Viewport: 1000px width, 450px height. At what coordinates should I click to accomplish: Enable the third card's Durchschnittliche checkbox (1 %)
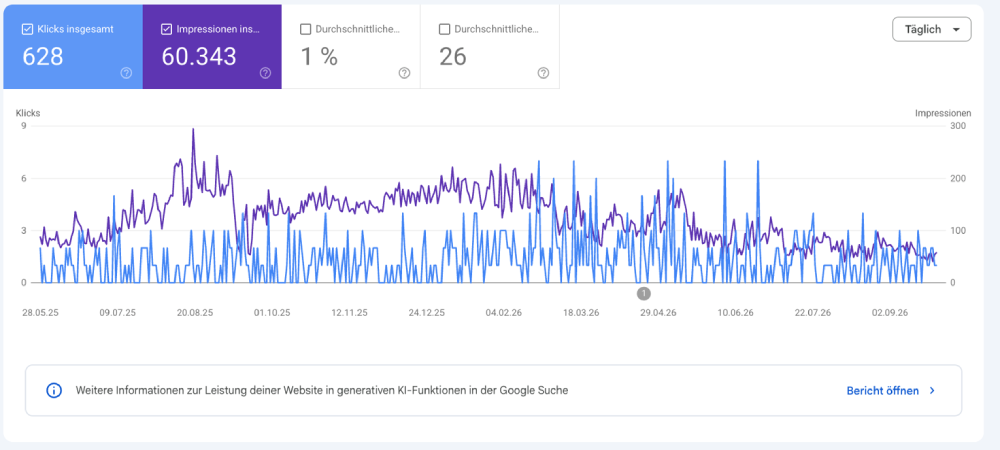305,29
